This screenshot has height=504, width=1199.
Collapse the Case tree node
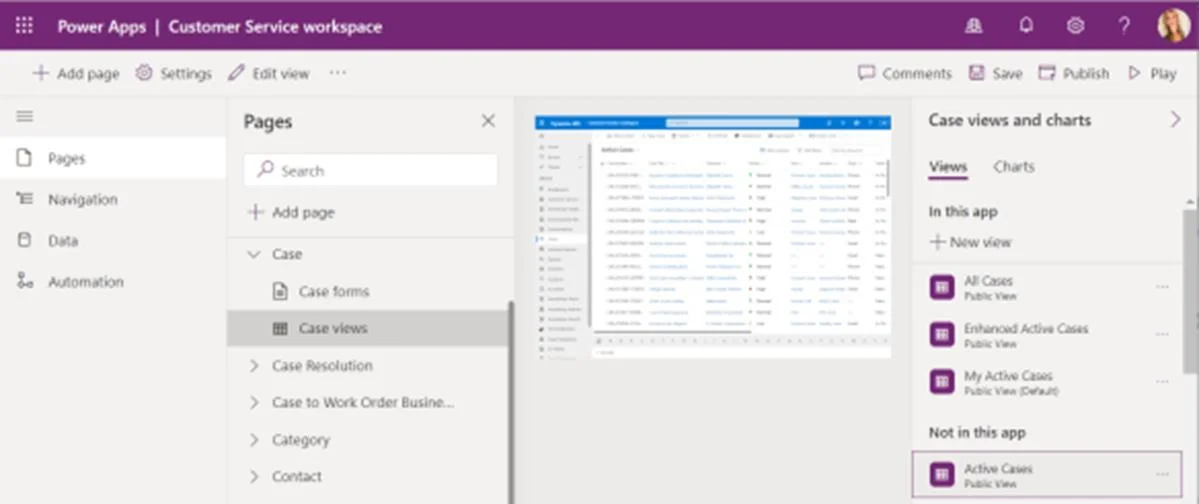pos(254,254)
